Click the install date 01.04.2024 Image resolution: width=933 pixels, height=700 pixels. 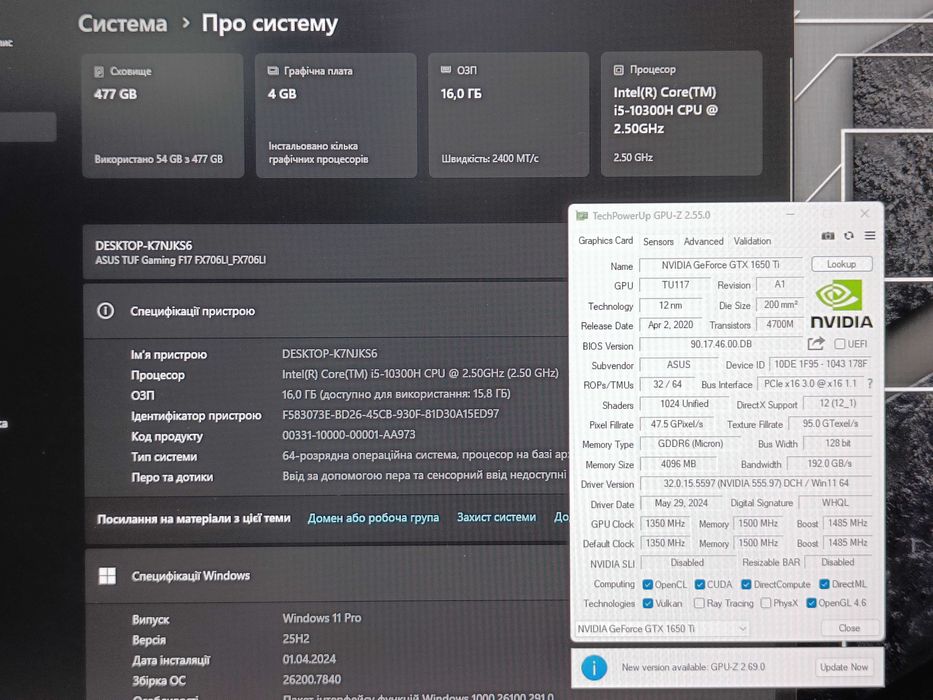[309, 659]
